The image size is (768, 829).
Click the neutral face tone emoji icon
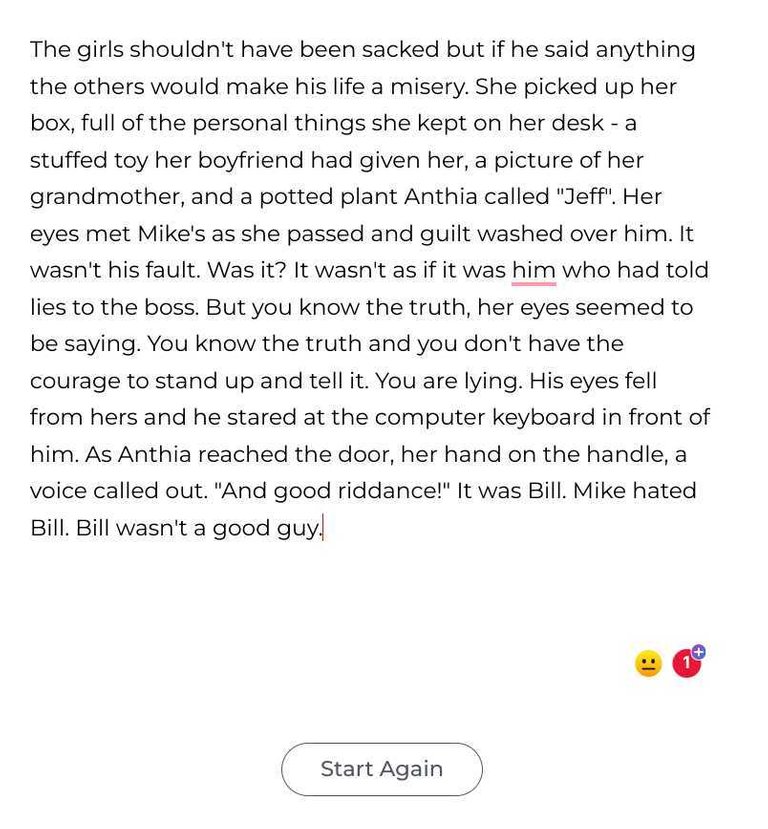[648, 664]
